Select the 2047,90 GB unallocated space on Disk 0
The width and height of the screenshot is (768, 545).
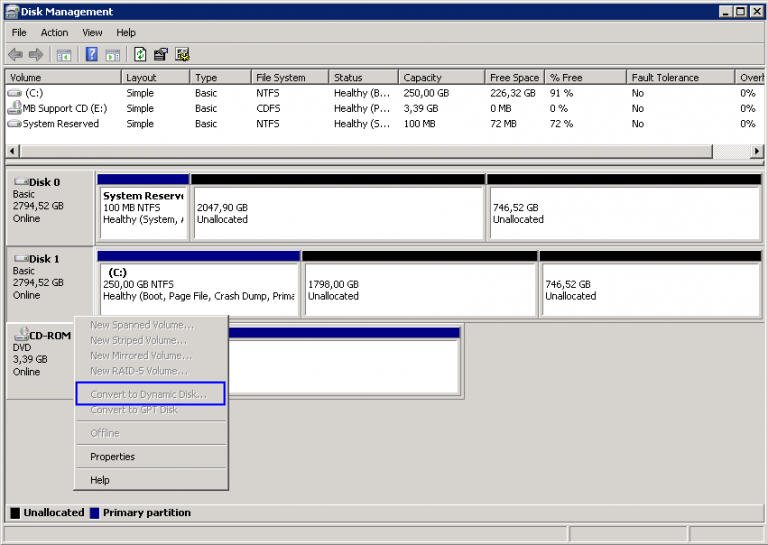click(336, 212)
